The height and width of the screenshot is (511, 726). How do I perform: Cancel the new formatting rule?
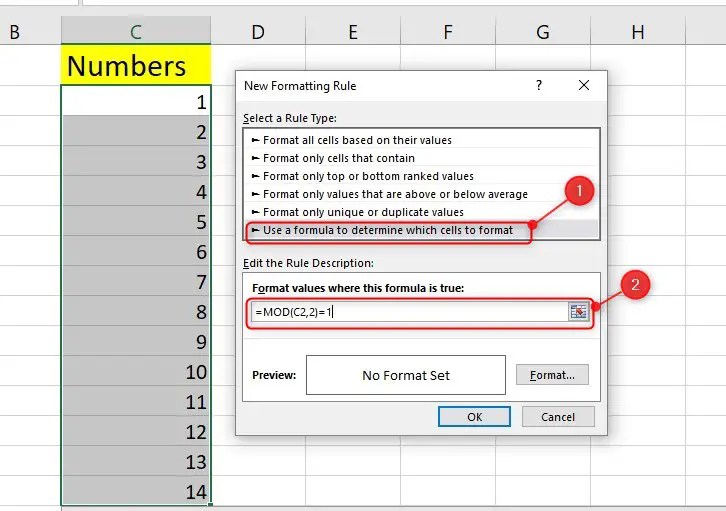pyautogui.click(x=558, y=417)
